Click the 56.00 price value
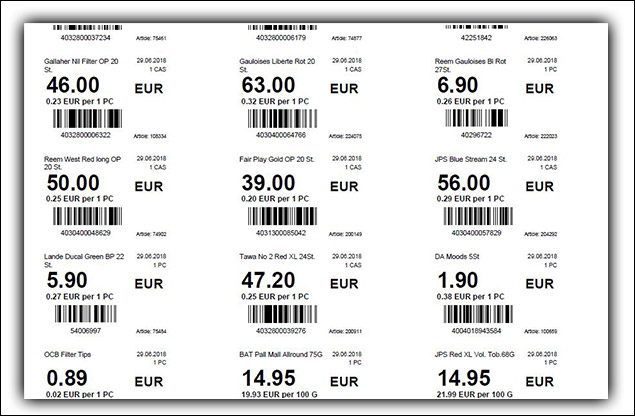Viewport: 635px width, 416px height. [x=475, y=185]
